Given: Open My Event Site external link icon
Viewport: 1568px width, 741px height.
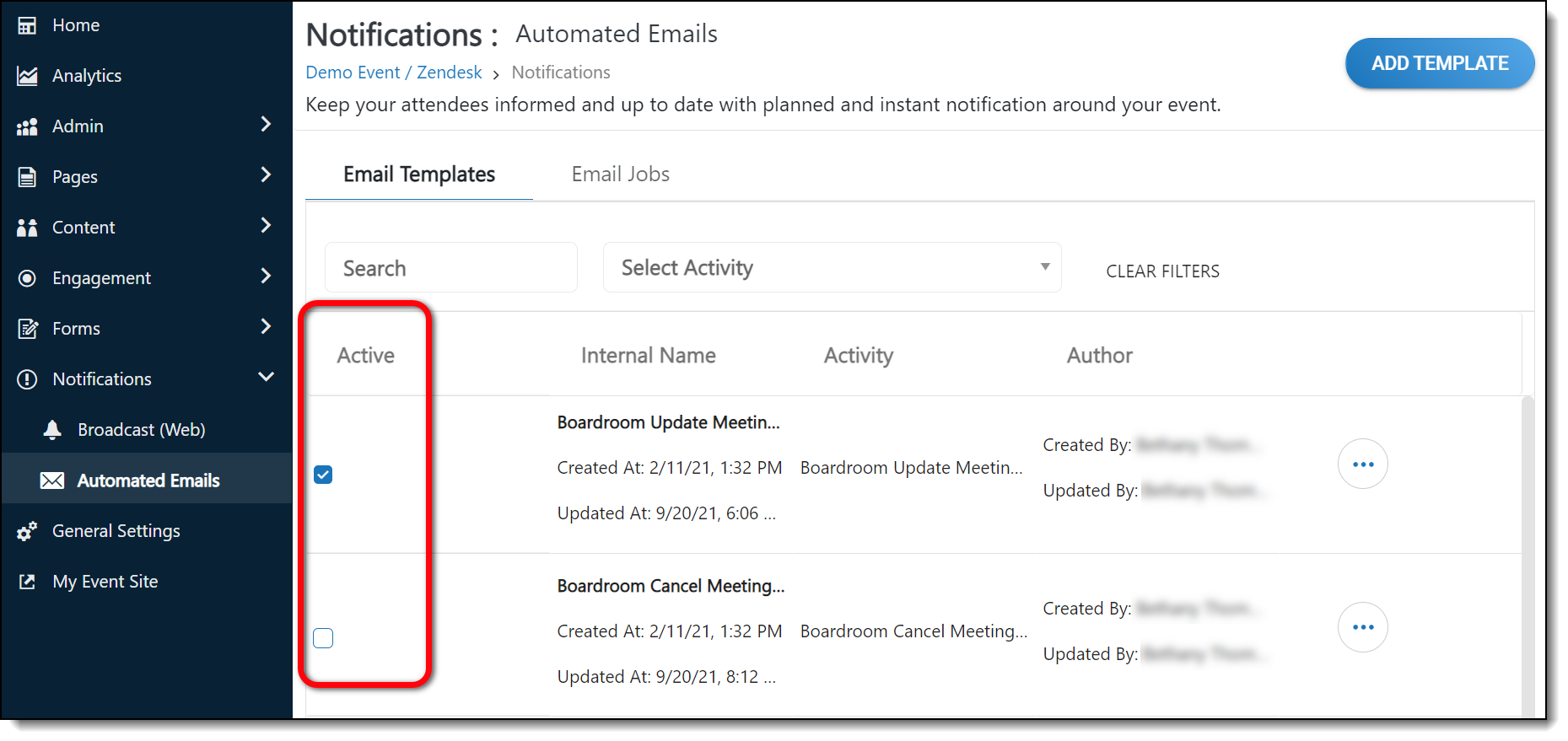Looking at the screenshot, I should pyautogui.click(x=27, y=582).
